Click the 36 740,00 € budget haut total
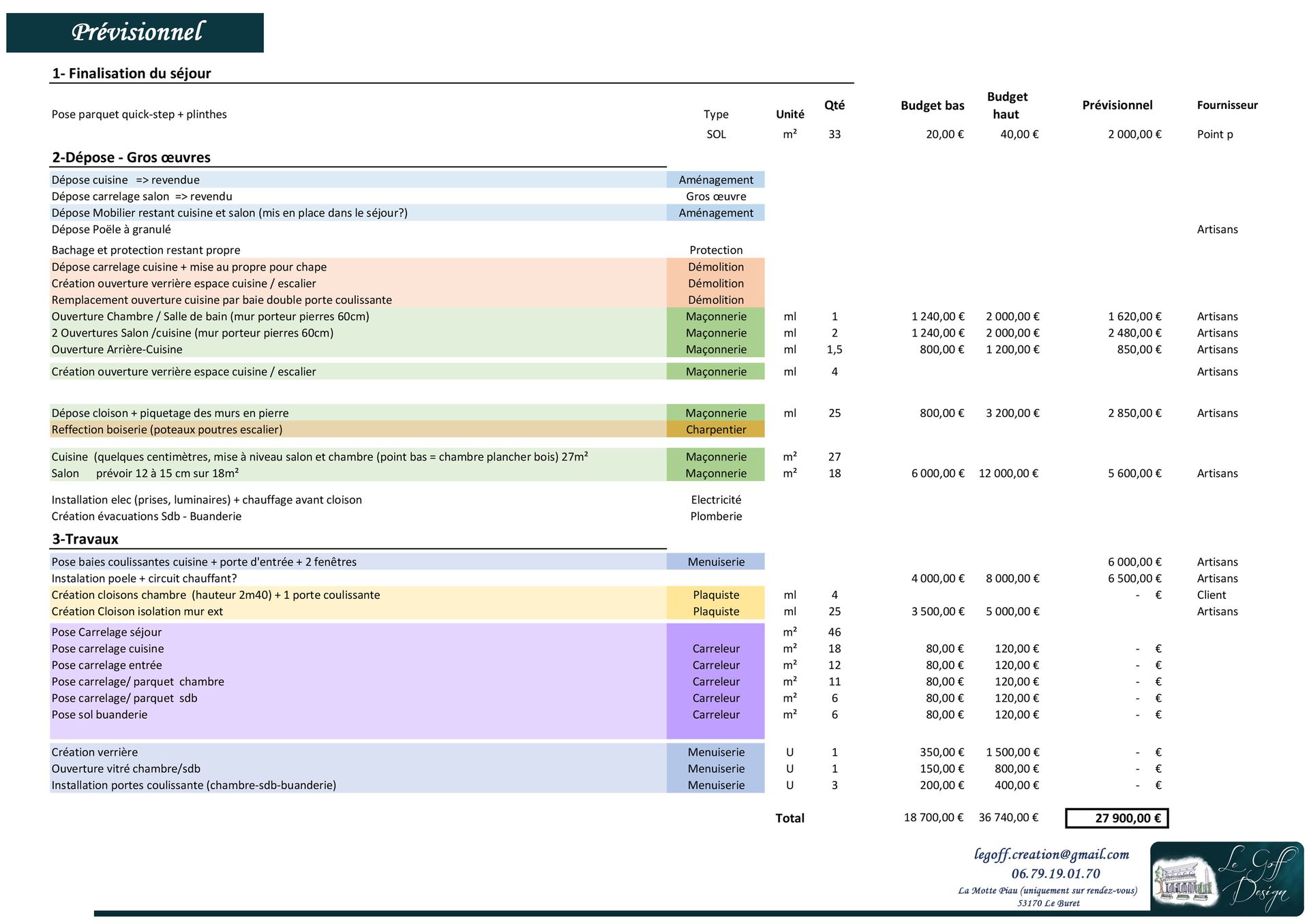This screenshot has width=1309, height=924. (1008, 817)
